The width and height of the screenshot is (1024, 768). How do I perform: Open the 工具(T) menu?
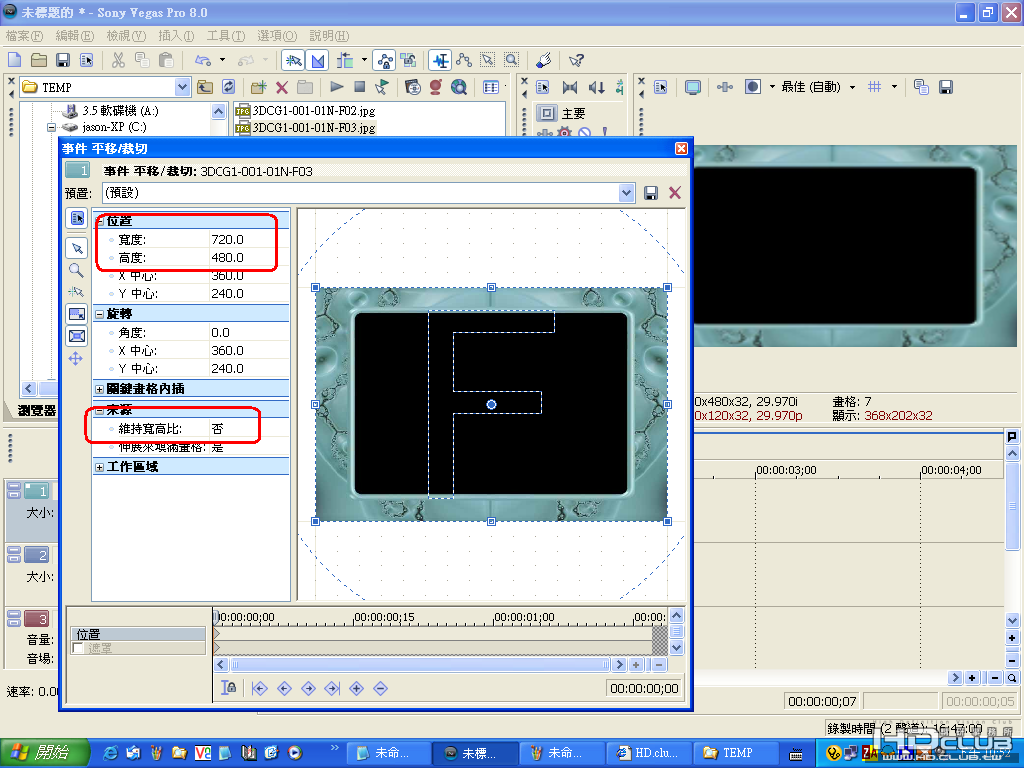tap(226, 36)
